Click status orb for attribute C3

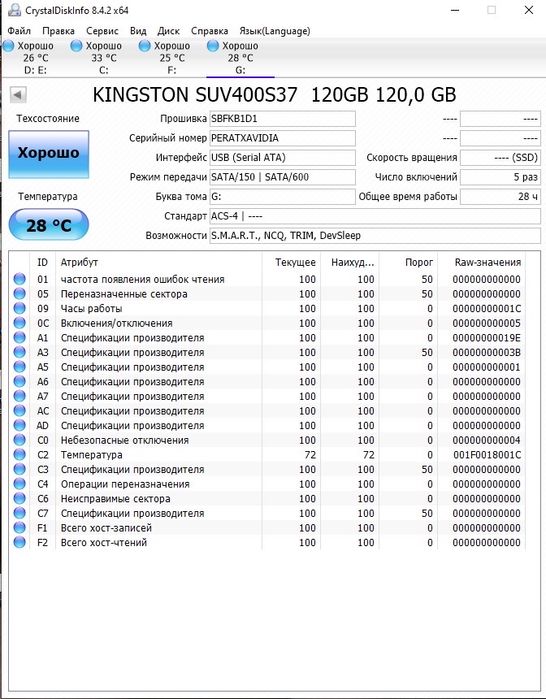(20, 469)
